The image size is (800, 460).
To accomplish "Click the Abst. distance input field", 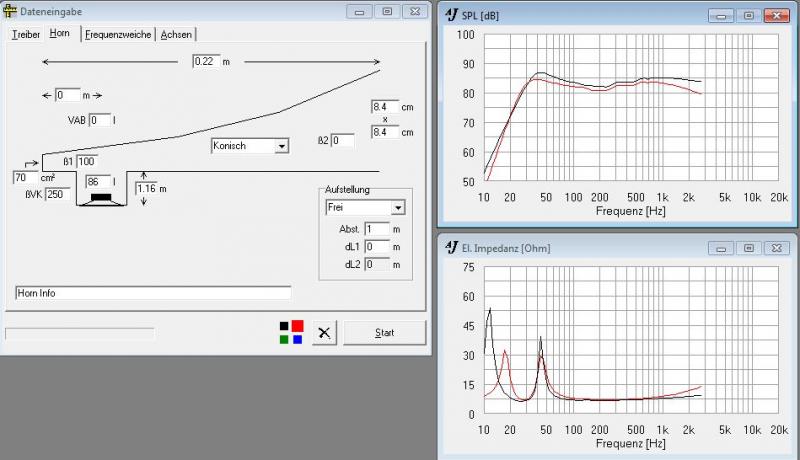I will 377,229.
